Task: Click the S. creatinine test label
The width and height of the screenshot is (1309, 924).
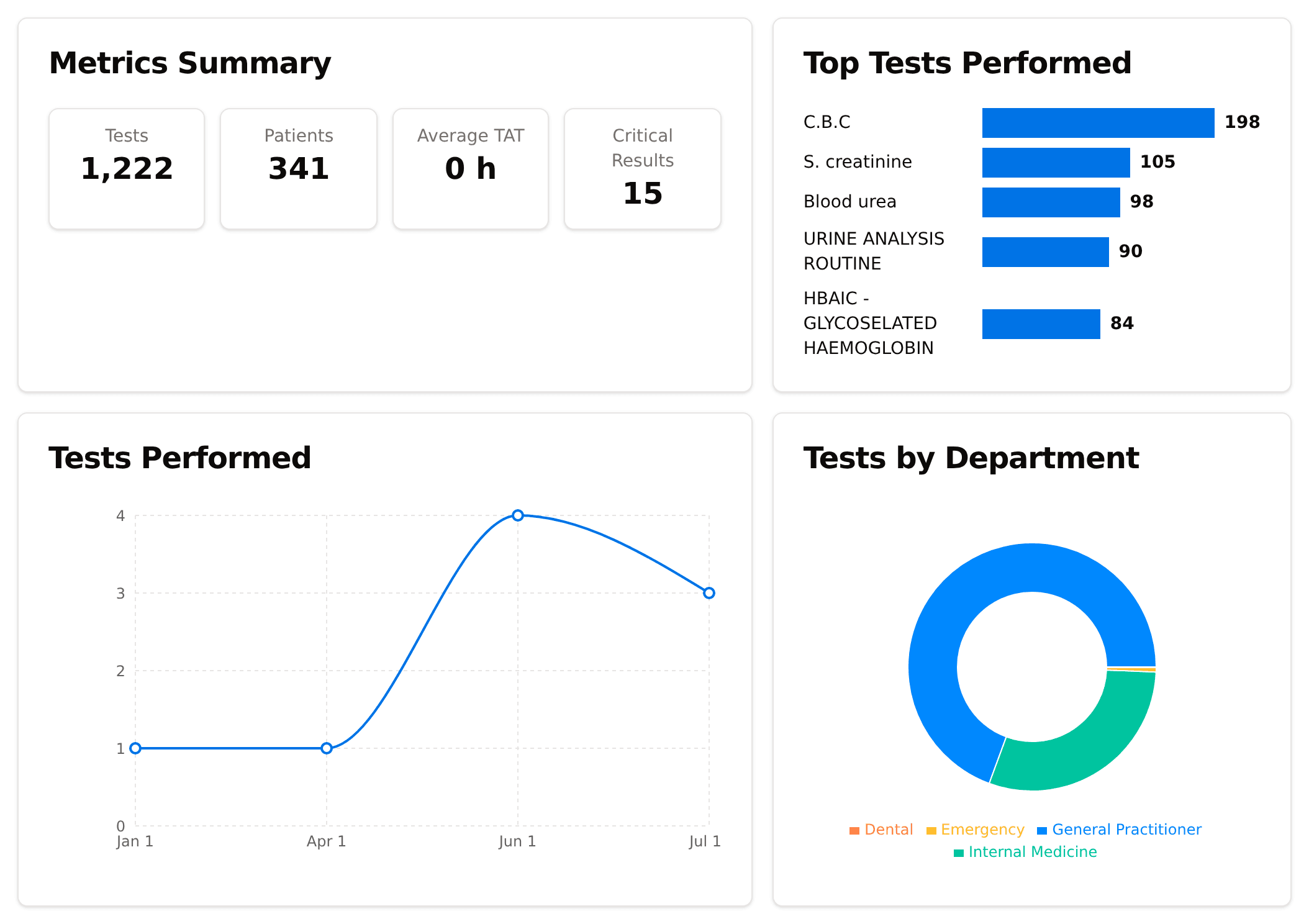Action: [858, 162]
